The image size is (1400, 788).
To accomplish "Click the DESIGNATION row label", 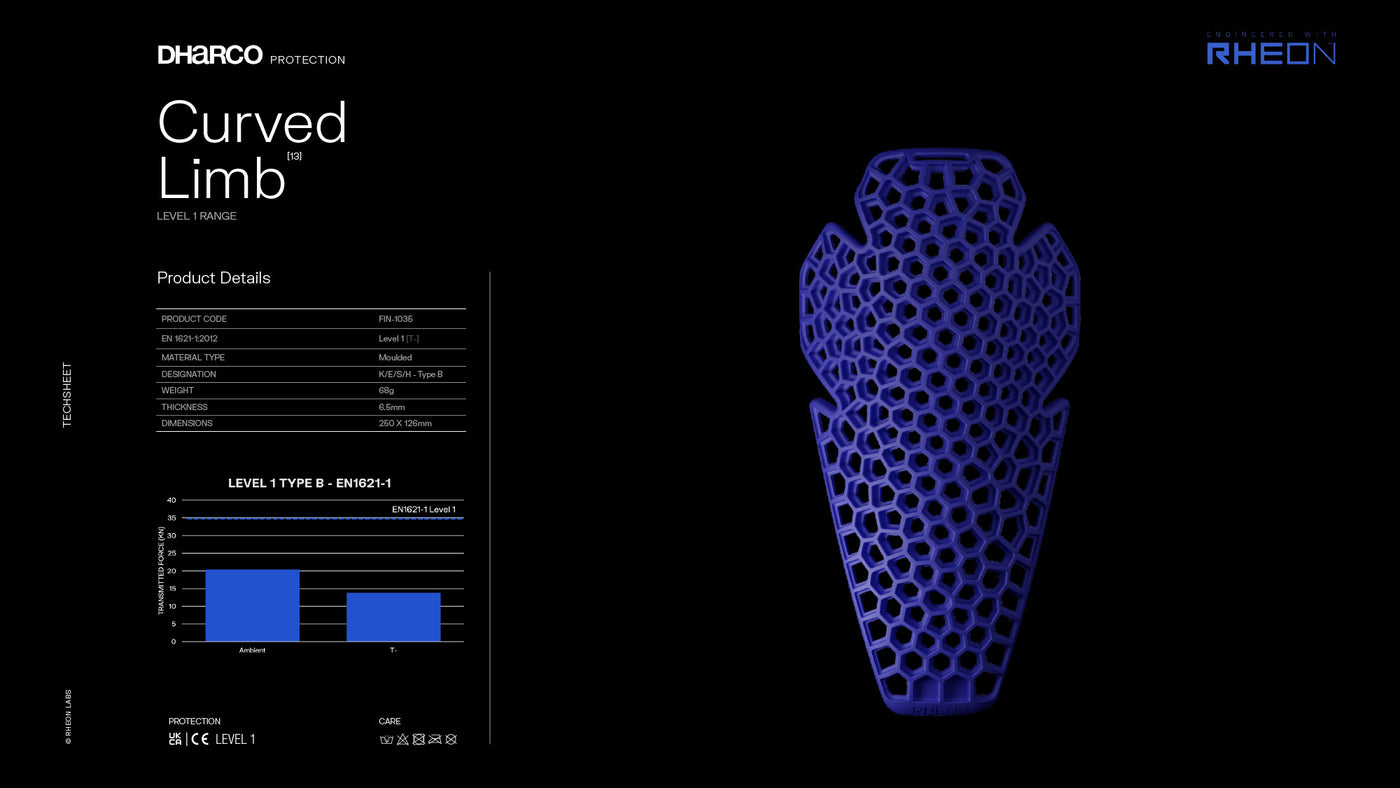I will (x=188, y=374).
